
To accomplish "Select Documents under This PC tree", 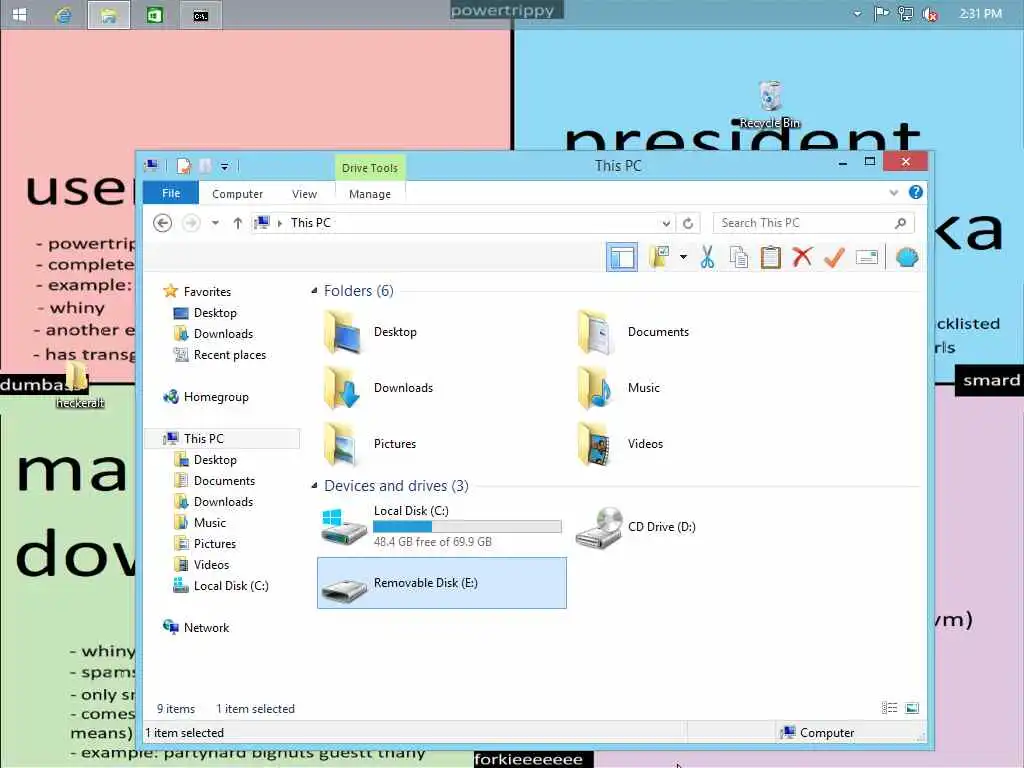I will pos(215,481).
